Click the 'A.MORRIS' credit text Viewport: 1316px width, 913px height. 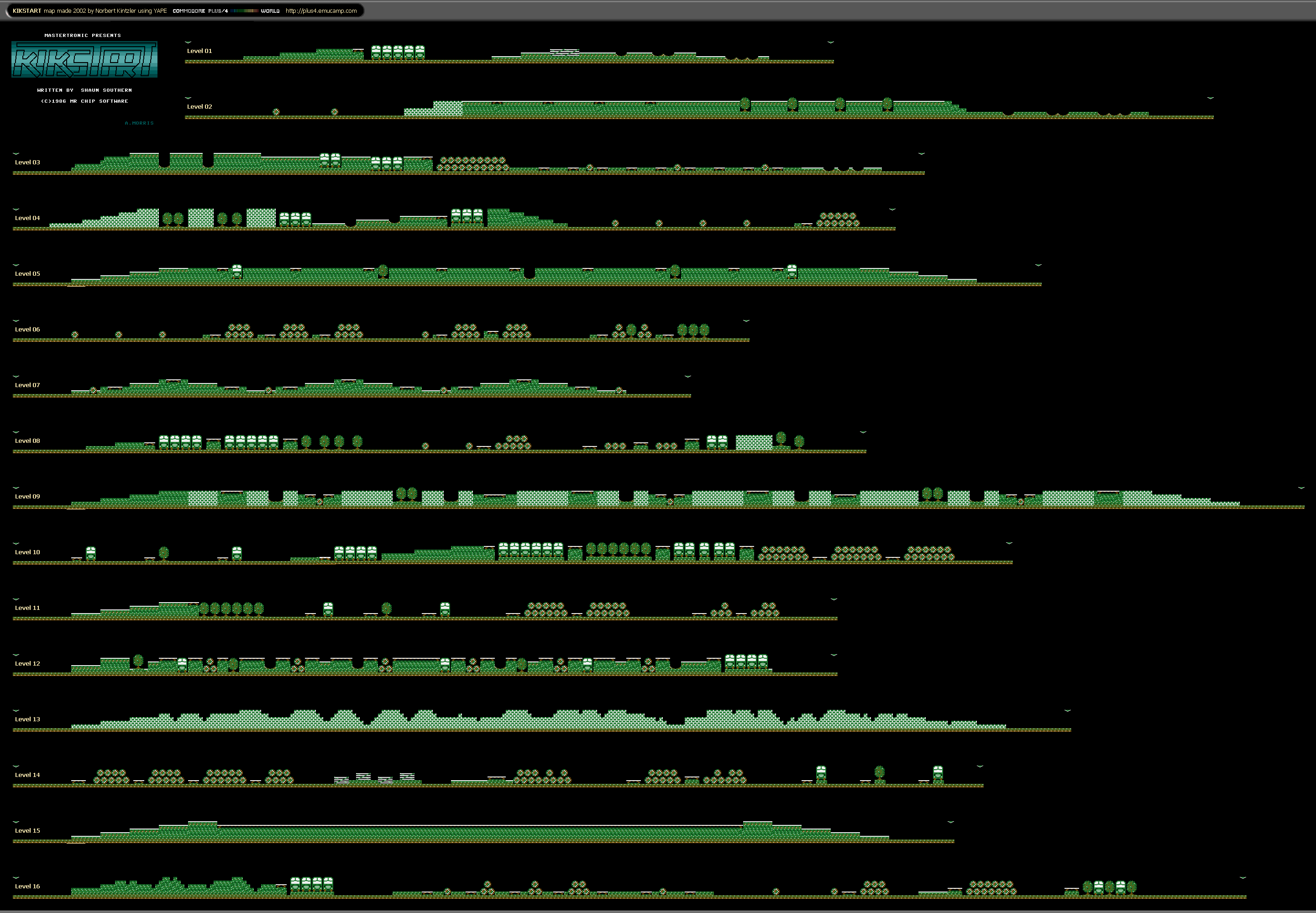pos(139,123)
